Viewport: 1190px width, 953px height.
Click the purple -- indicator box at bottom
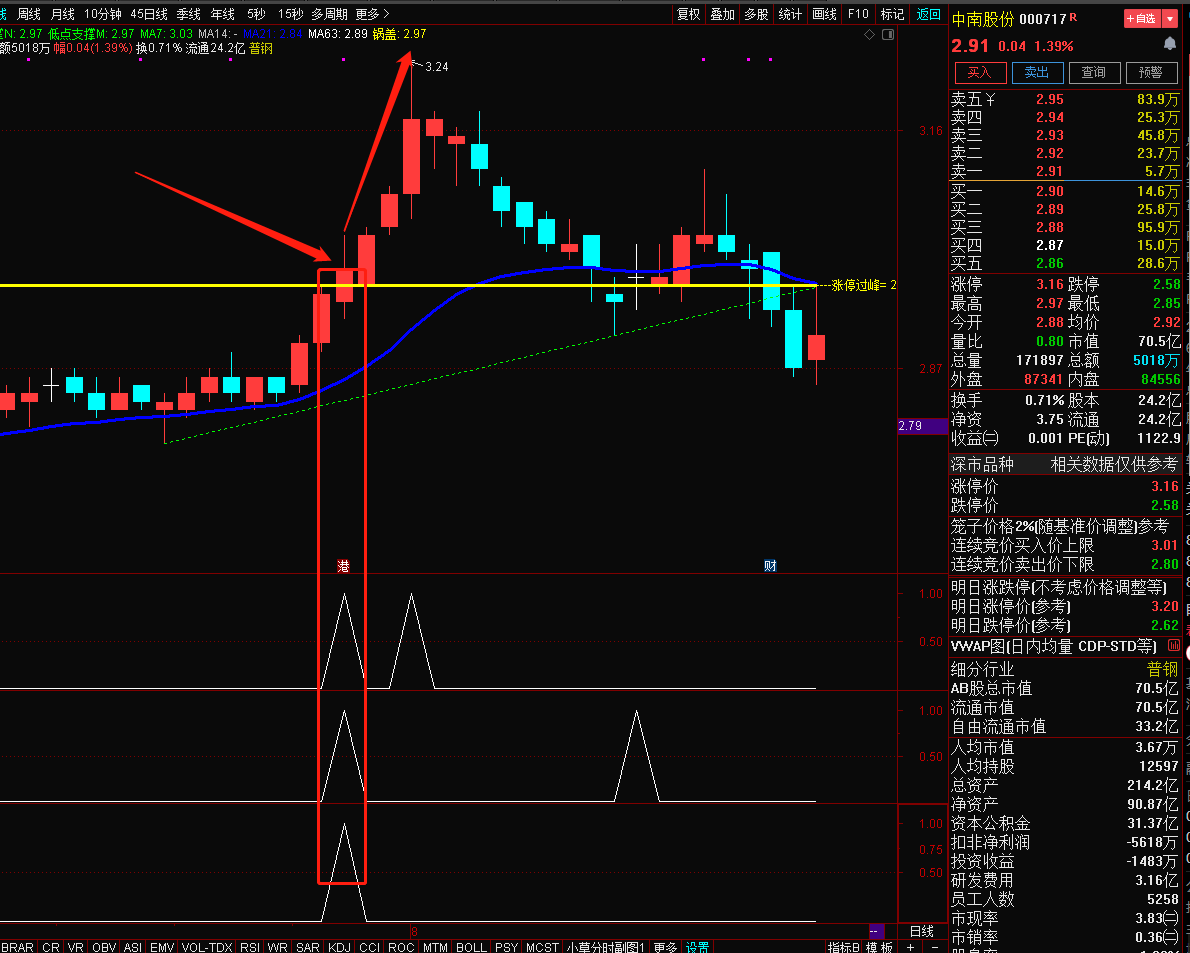coord(876,931)
